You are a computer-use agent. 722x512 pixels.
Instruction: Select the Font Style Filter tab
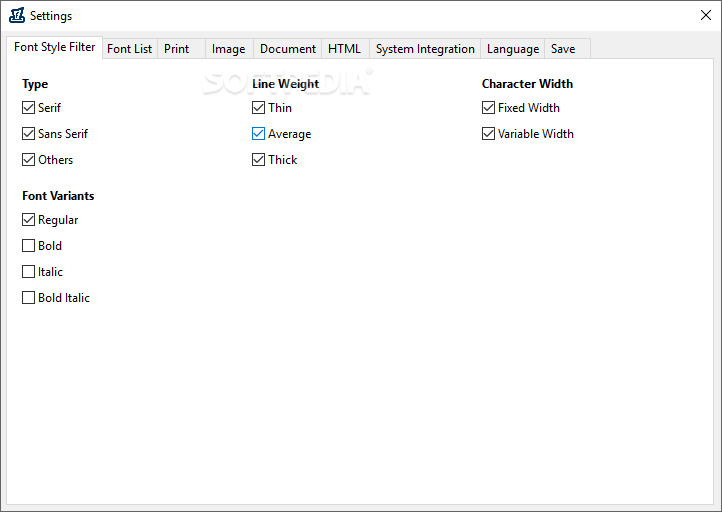(x=54, y=47)
